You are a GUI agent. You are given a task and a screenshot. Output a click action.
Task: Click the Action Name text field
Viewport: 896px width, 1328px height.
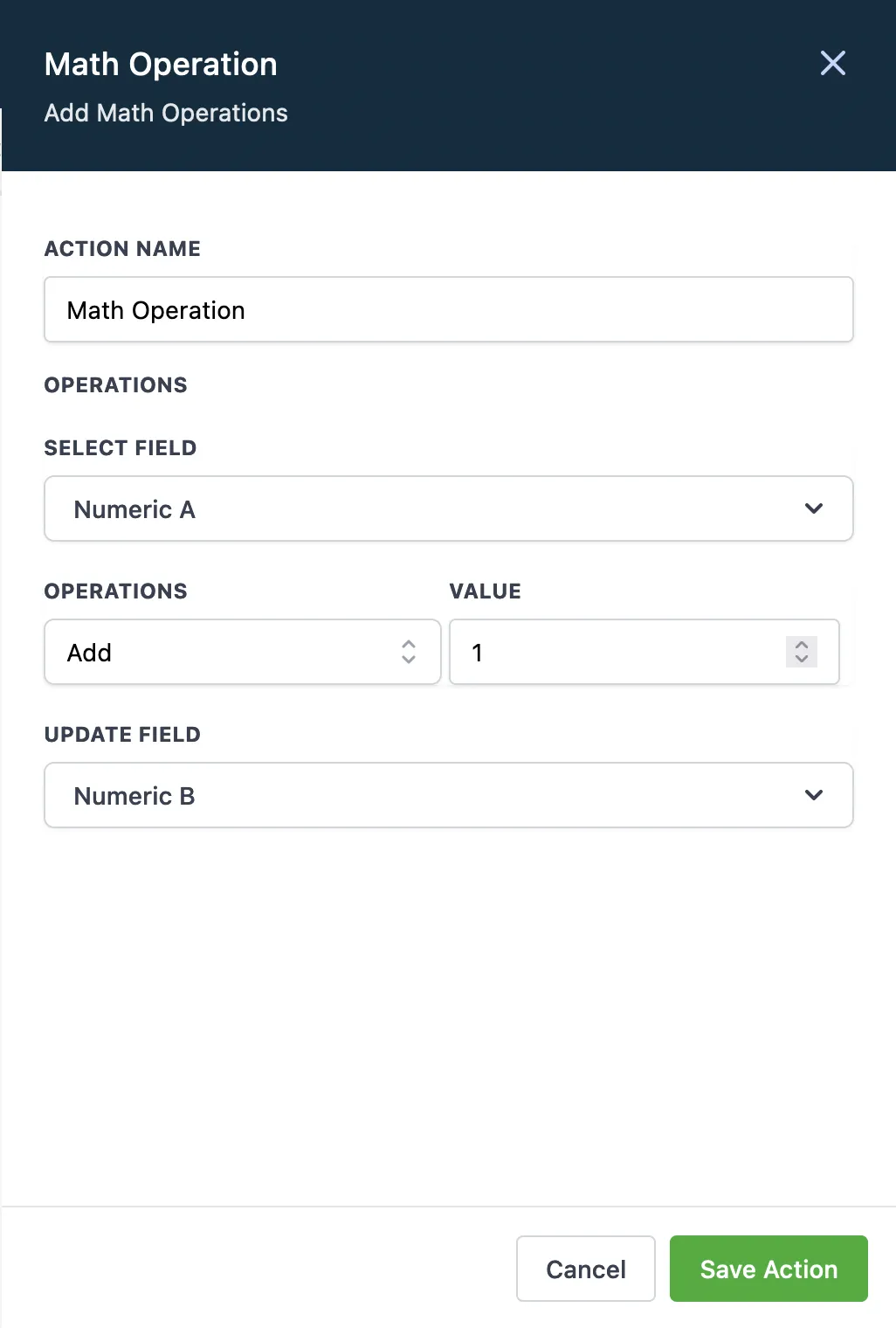pyautogui.click(x=448, y=310)
